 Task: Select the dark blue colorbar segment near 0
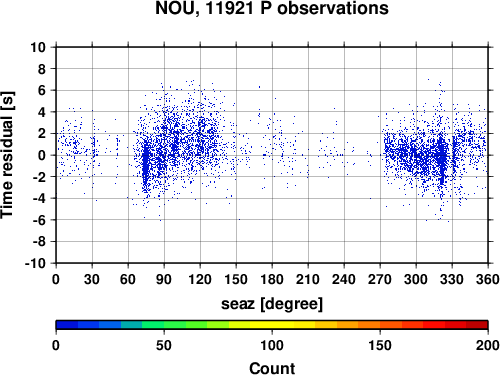pos(67,325)
